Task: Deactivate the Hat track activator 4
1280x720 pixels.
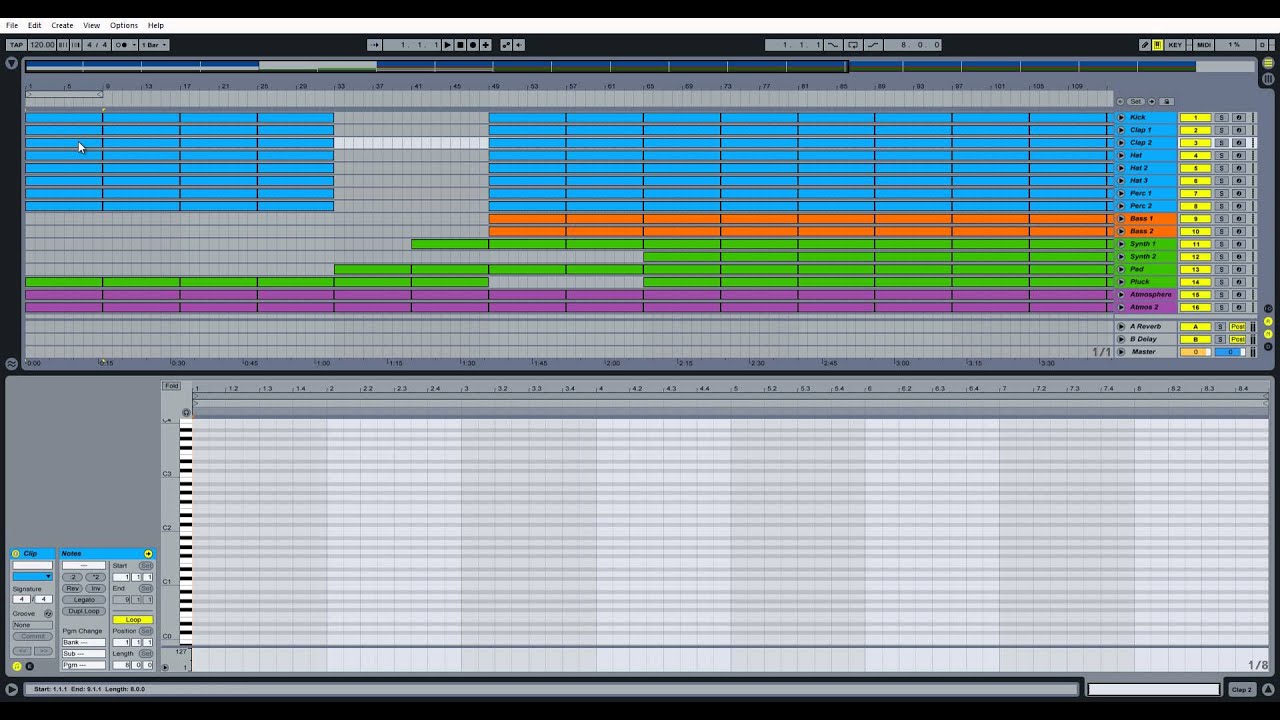Action: click(x=1195, y=156)
